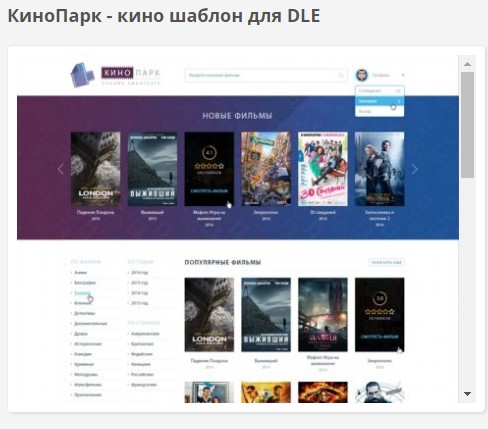Filter by Индийские films

(142, 354)
